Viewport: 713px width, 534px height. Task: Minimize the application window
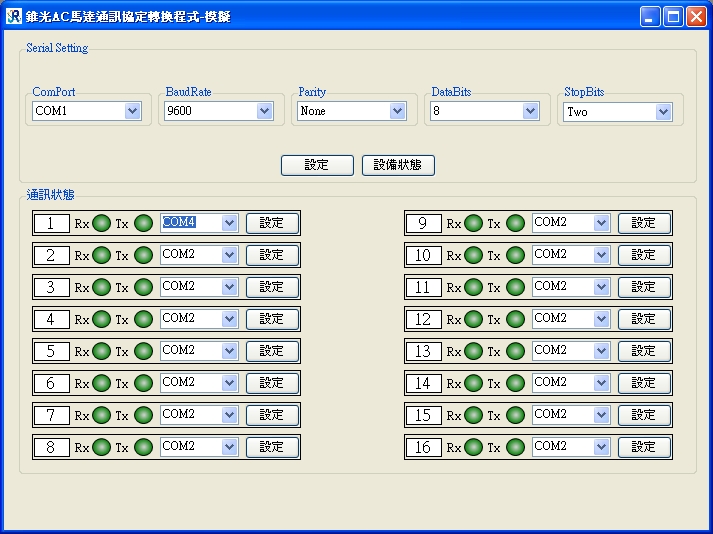pos(650,17)
